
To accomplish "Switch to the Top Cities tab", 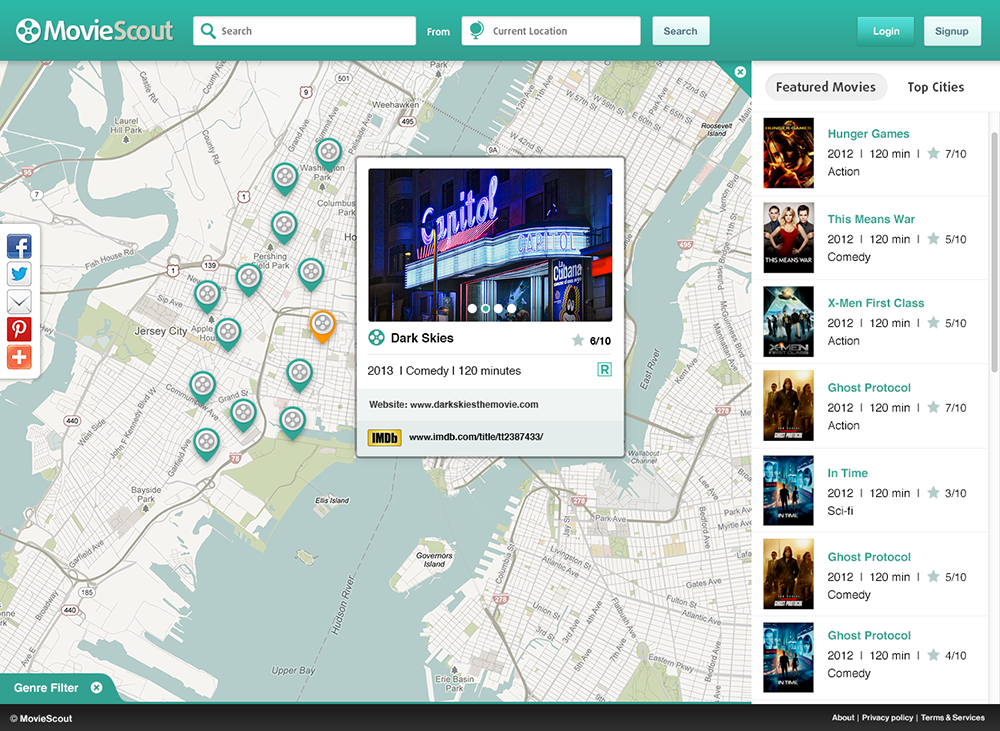I will point(935,87).
